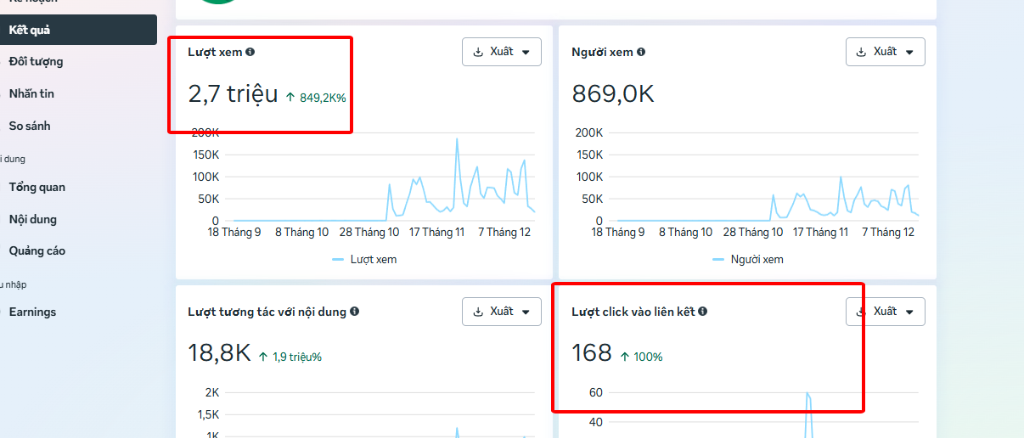
Task: Click the info icon beside Lượt xem title
Action: pos(250,52)
